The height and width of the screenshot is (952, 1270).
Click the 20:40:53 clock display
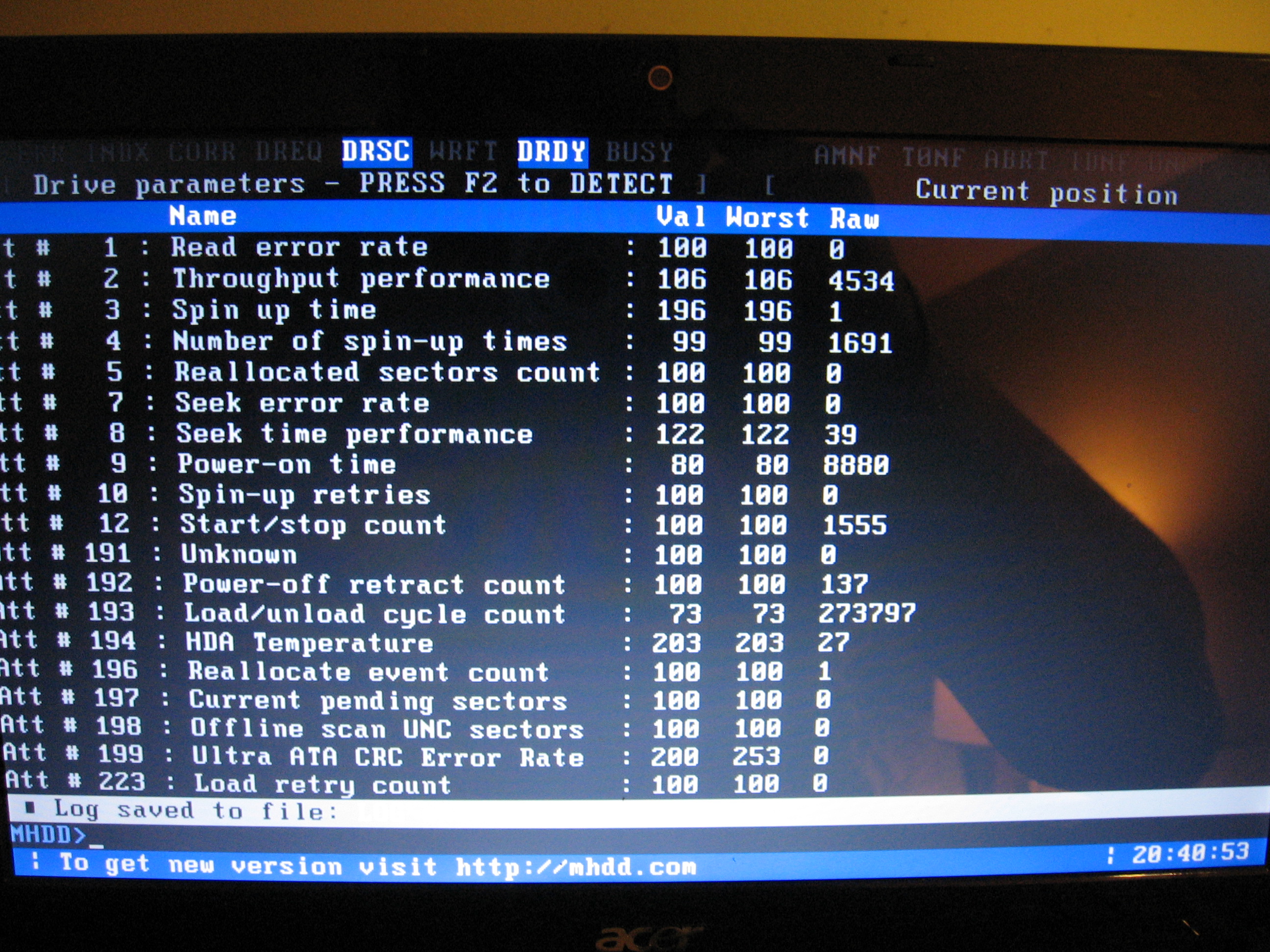[x=1191, y=853]
